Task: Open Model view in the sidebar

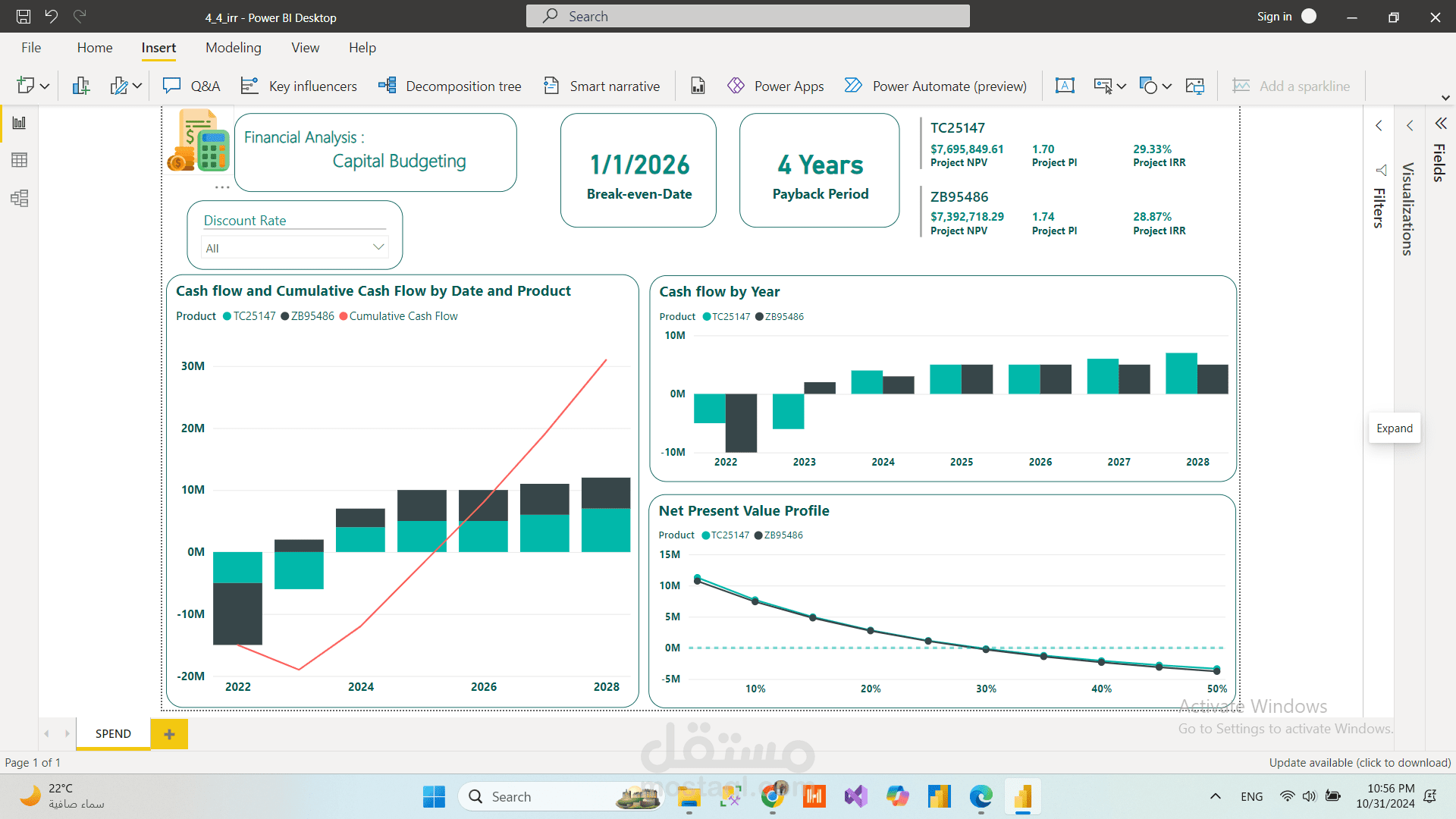Action: (x=20, y=199)
